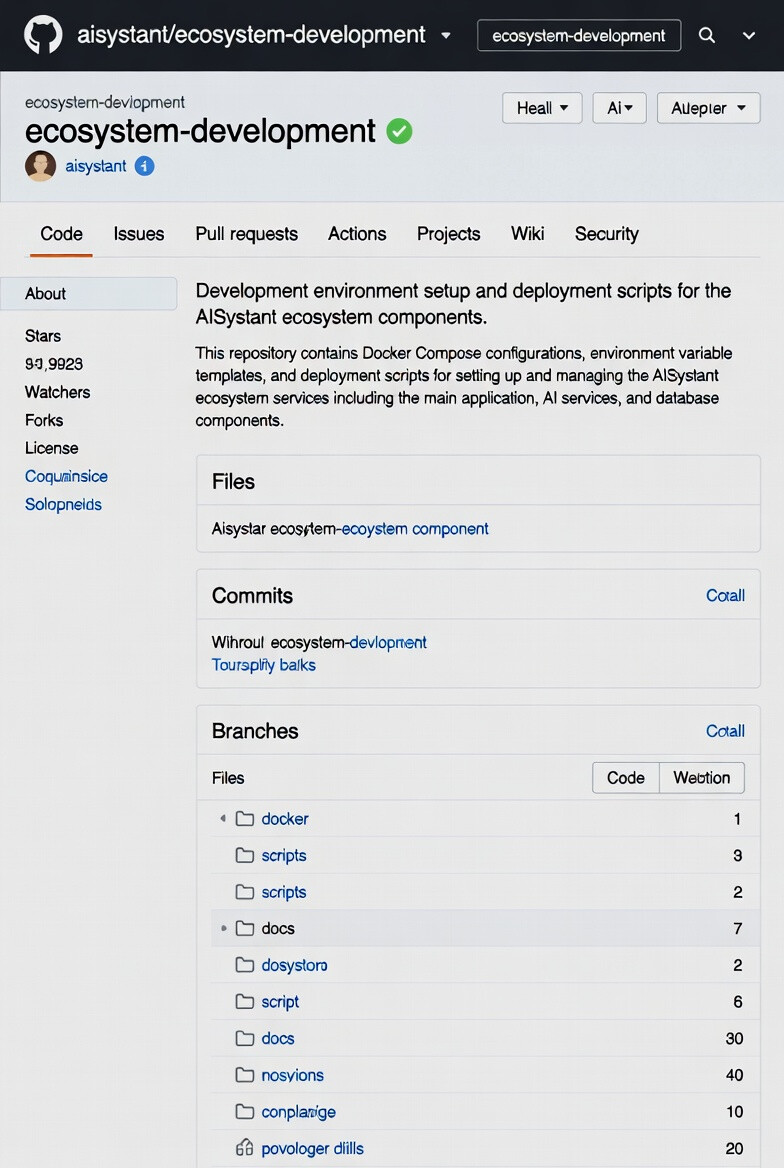Expand the Aliepier dropdown menu

click(708, 108)
